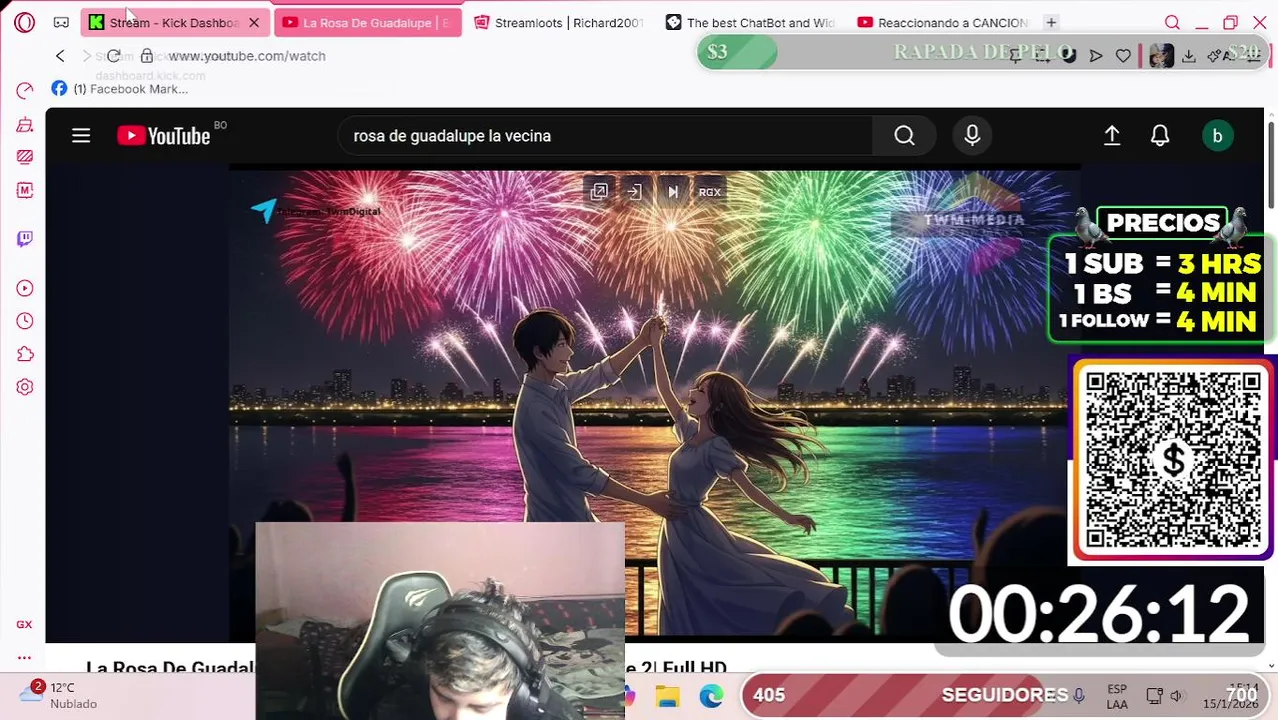Search with your voice microphone
Image resolution: width=1278 pixels, height=720 pixels.
click(x=972, y=136)
